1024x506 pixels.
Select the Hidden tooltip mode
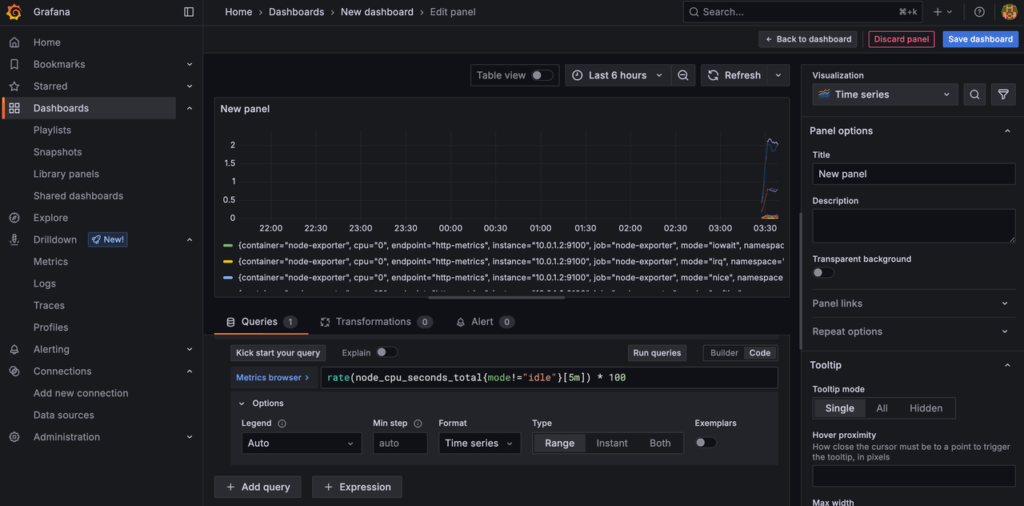tap(926, 408)
